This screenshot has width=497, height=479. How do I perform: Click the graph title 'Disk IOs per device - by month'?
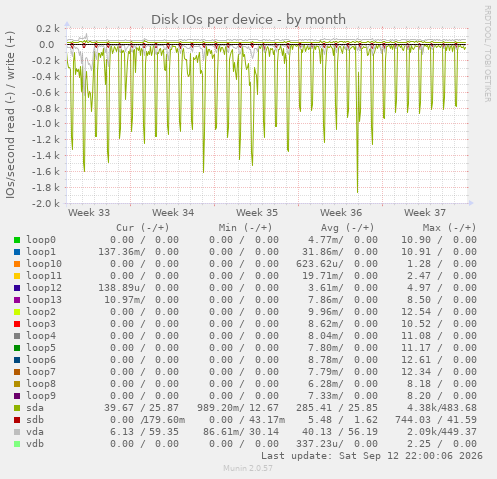tap(248, 20)
